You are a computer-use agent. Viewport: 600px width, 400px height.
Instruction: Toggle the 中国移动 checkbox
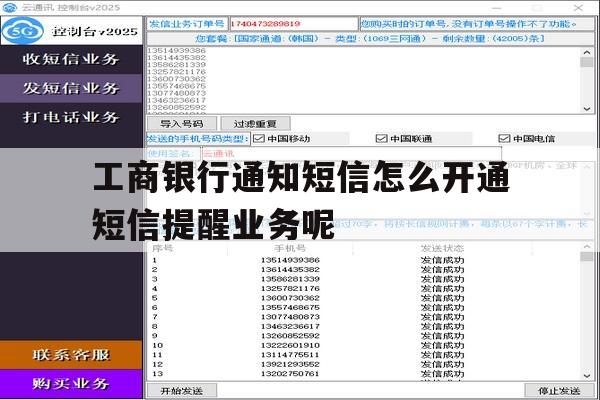pyautogui.click(x=259, y=139)
